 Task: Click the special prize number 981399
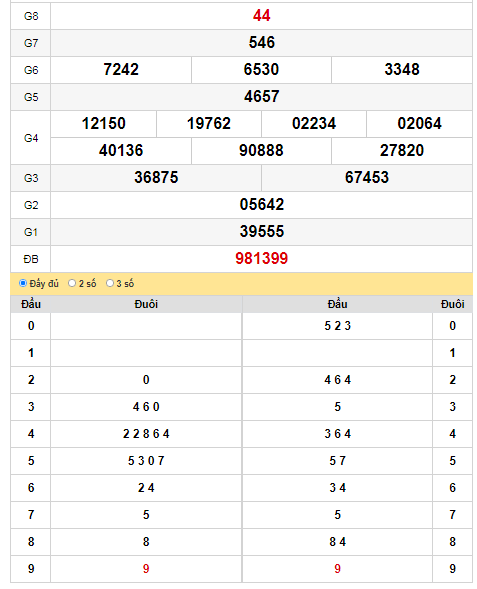click(261, 258)
